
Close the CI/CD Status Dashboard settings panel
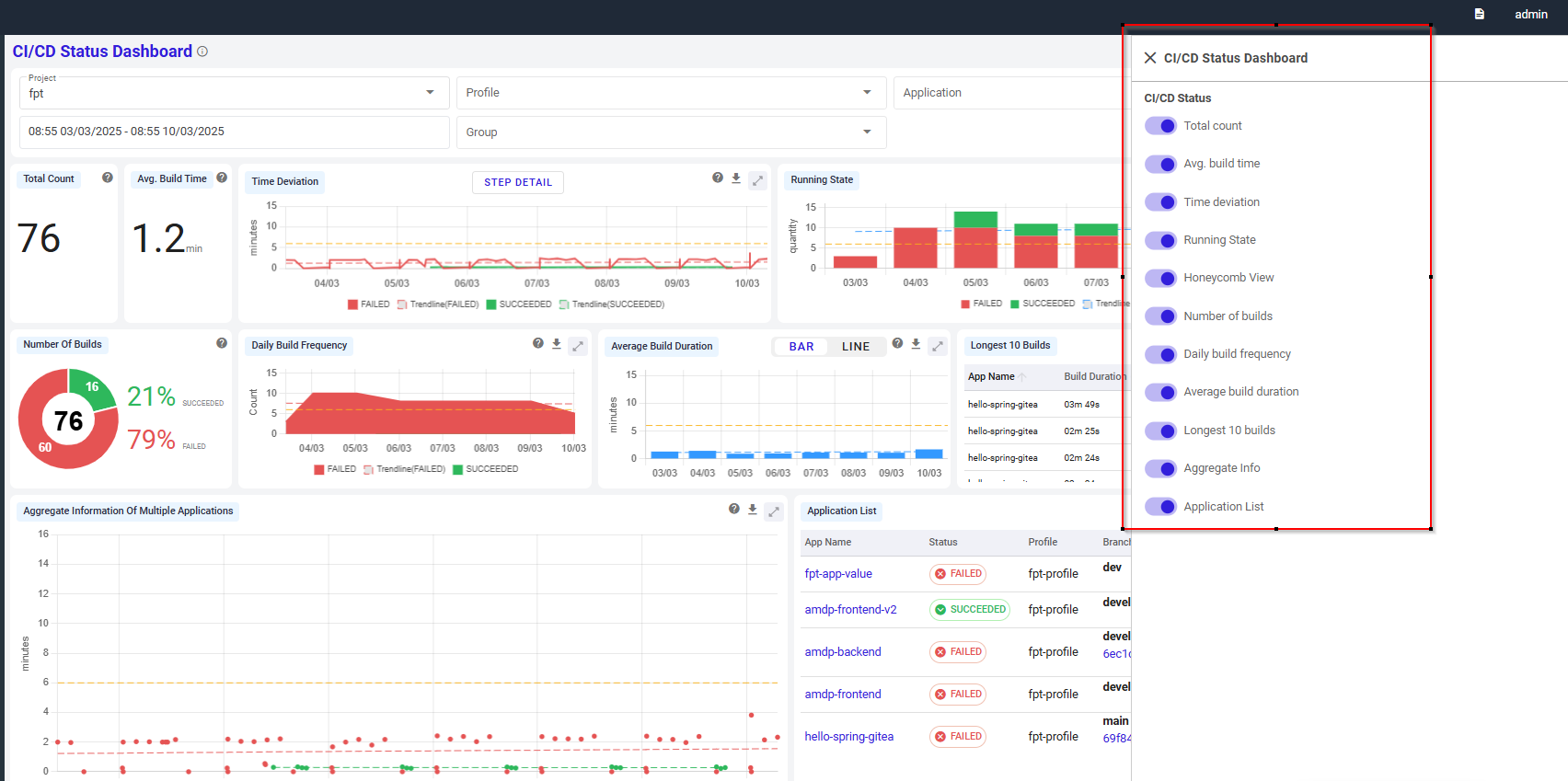click(1149, 58)
